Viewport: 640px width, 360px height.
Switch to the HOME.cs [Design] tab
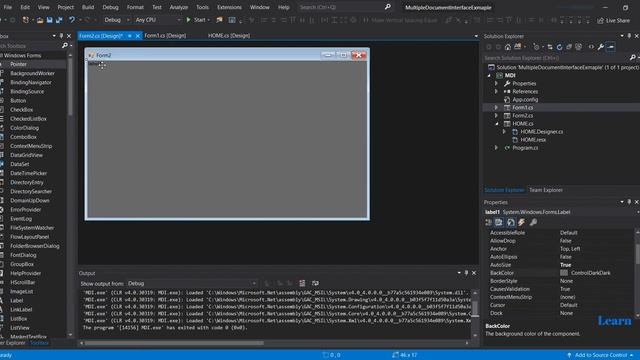point(229,36)
